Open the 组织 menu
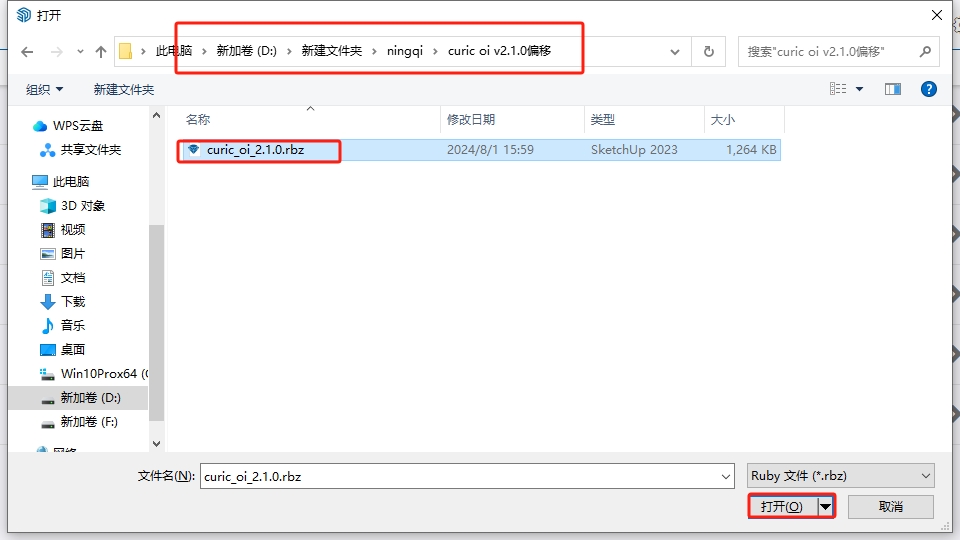Viewport: 960px width, 540px height. 44,89
